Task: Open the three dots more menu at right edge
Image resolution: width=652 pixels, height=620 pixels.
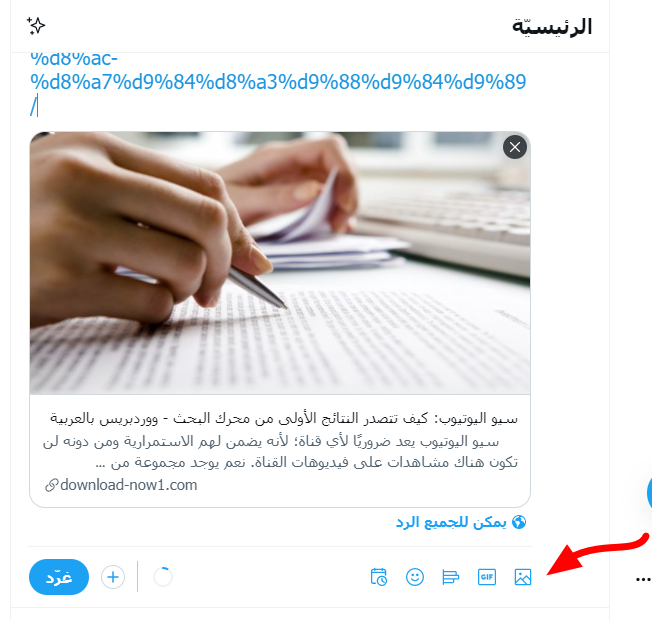Action: coord(643,579)
